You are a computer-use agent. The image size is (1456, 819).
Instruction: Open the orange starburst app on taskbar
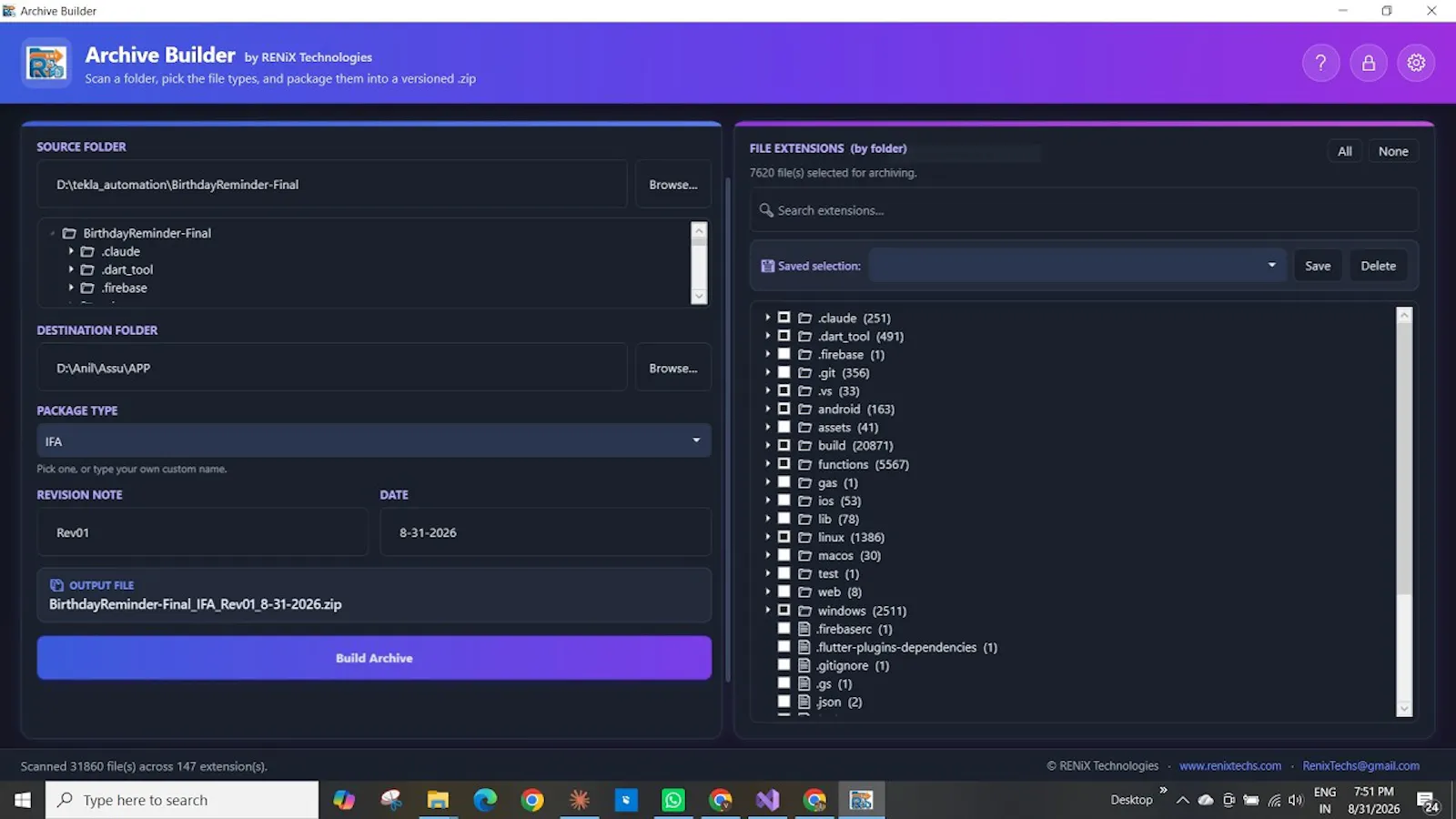(579, 800)
